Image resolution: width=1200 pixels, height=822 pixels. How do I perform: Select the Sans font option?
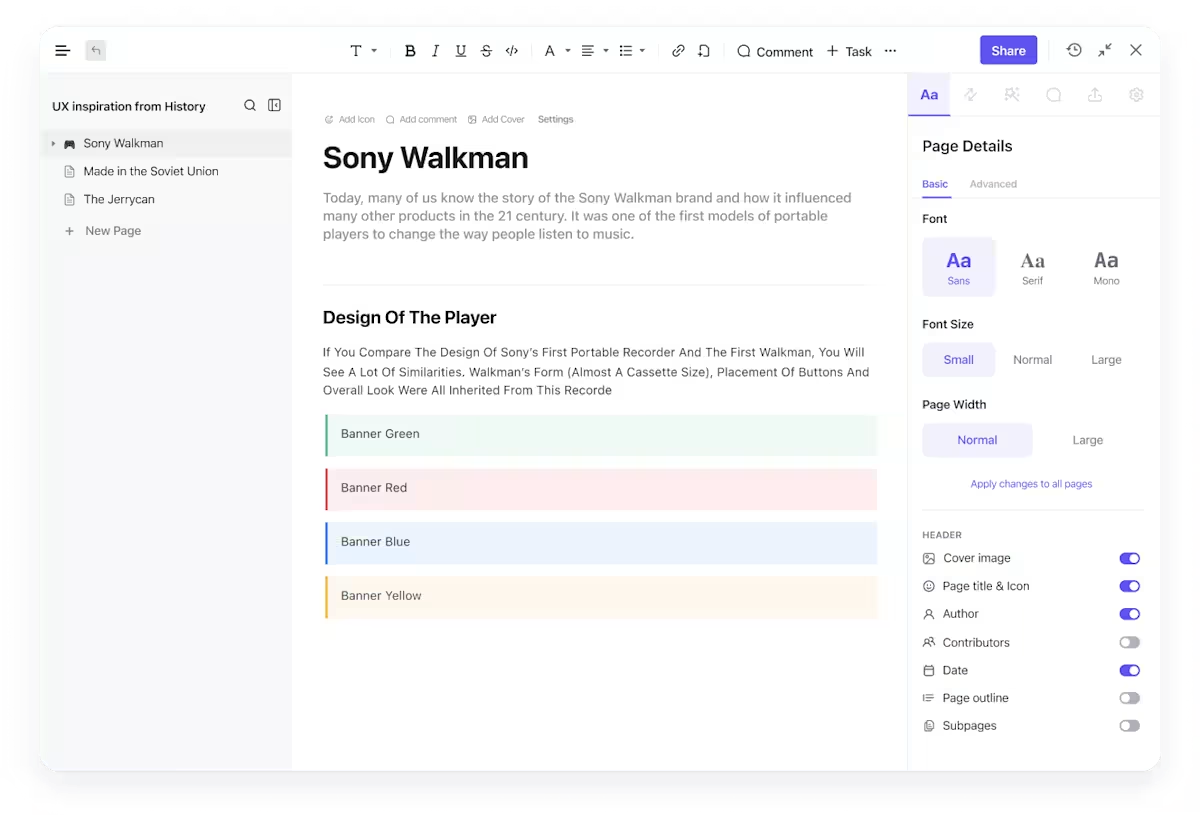click(x=958, y=267)
